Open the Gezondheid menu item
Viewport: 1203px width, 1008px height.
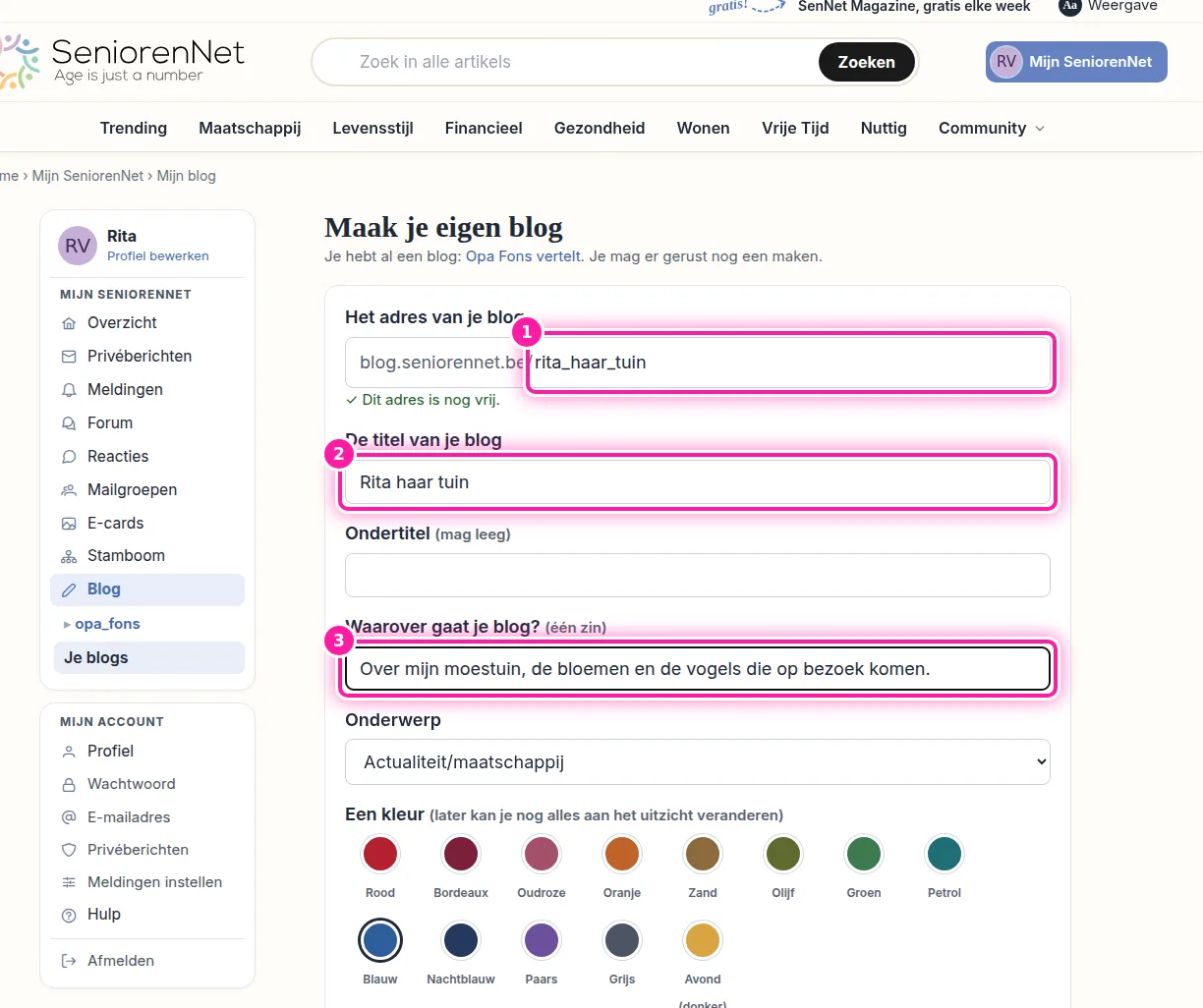pos(600,128)
